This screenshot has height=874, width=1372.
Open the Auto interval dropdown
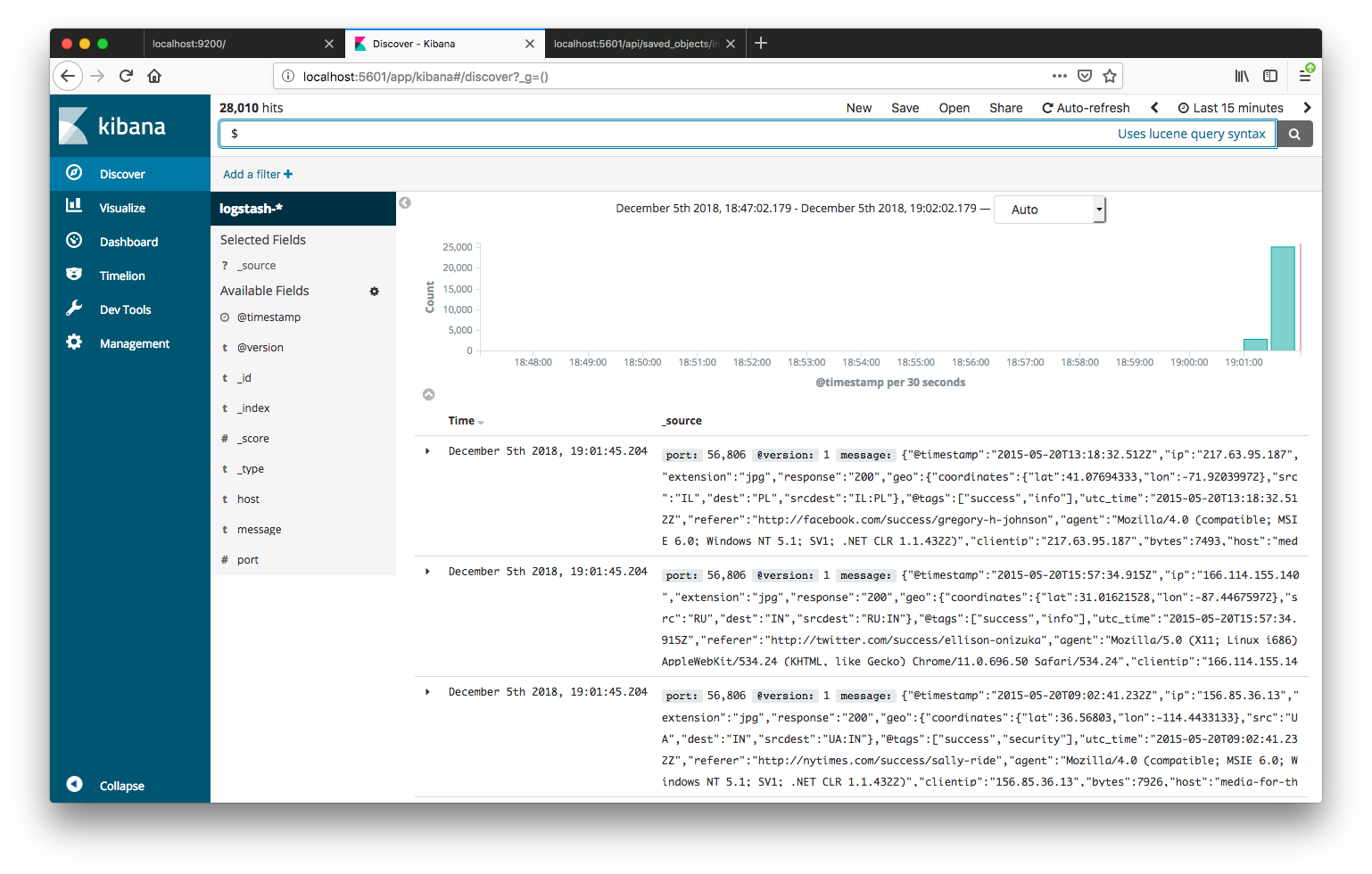(x=1050, y=210)
